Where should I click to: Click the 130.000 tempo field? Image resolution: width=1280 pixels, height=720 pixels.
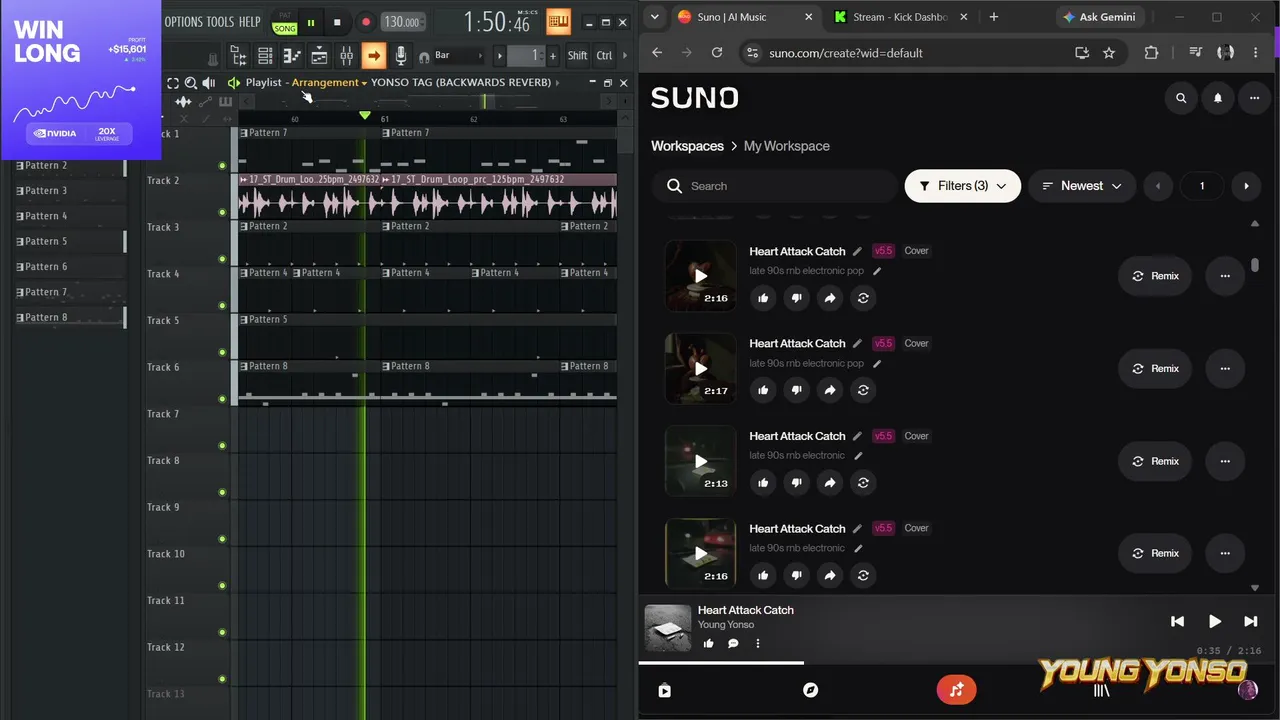pyautogui.click(x=402, y=22)
